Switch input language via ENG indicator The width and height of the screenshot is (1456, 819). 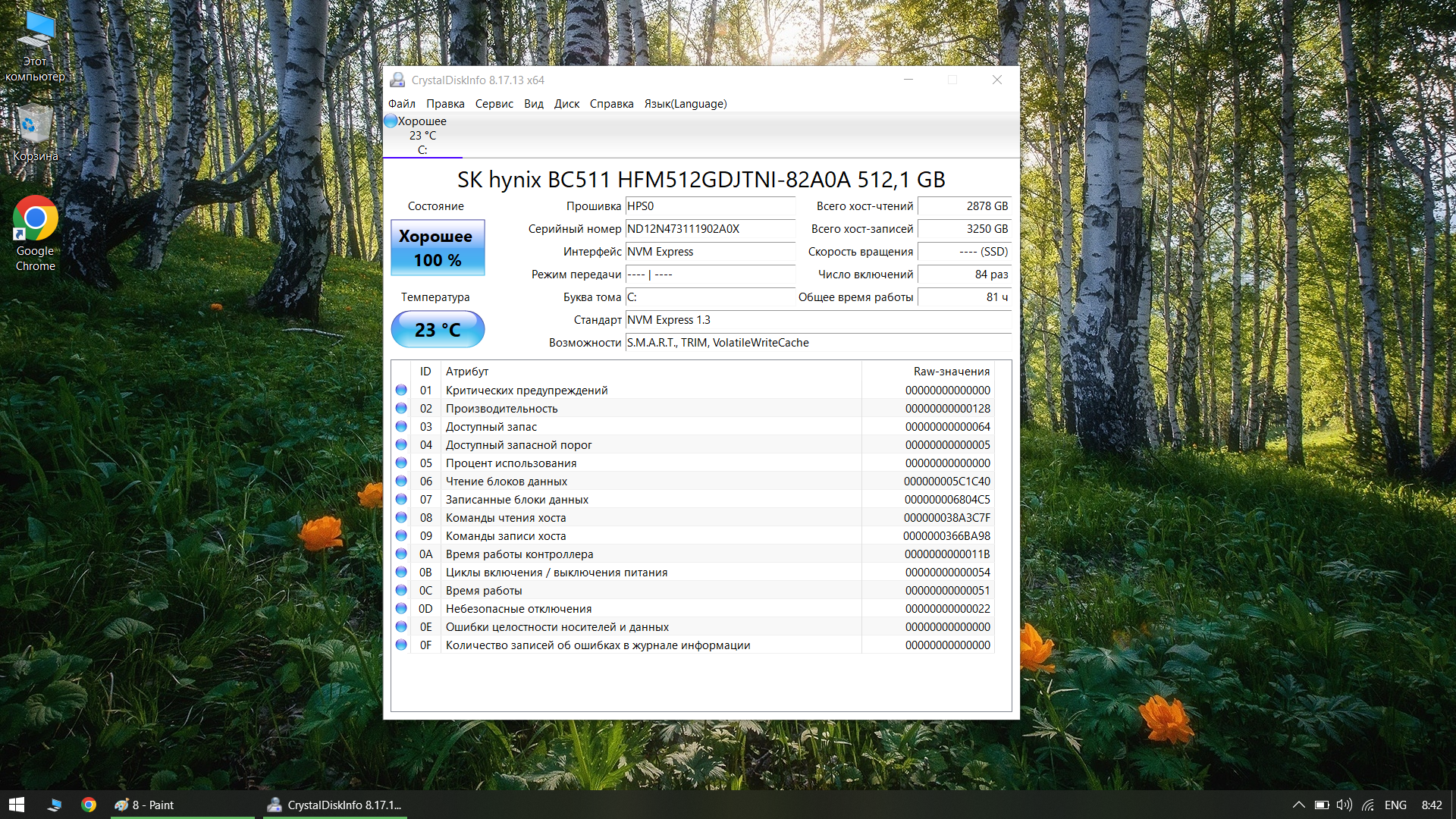[1395, 805]
